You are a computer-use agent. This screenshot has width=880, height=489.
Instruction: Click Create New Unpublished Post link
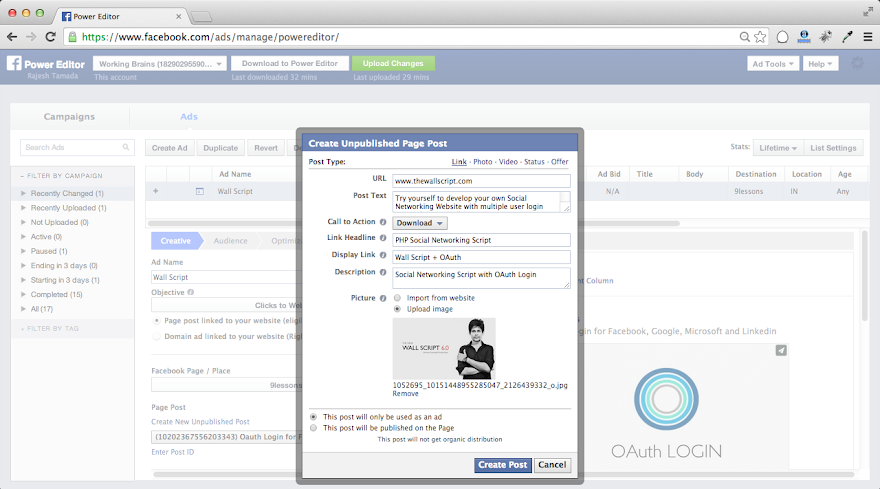pos(200,422)
